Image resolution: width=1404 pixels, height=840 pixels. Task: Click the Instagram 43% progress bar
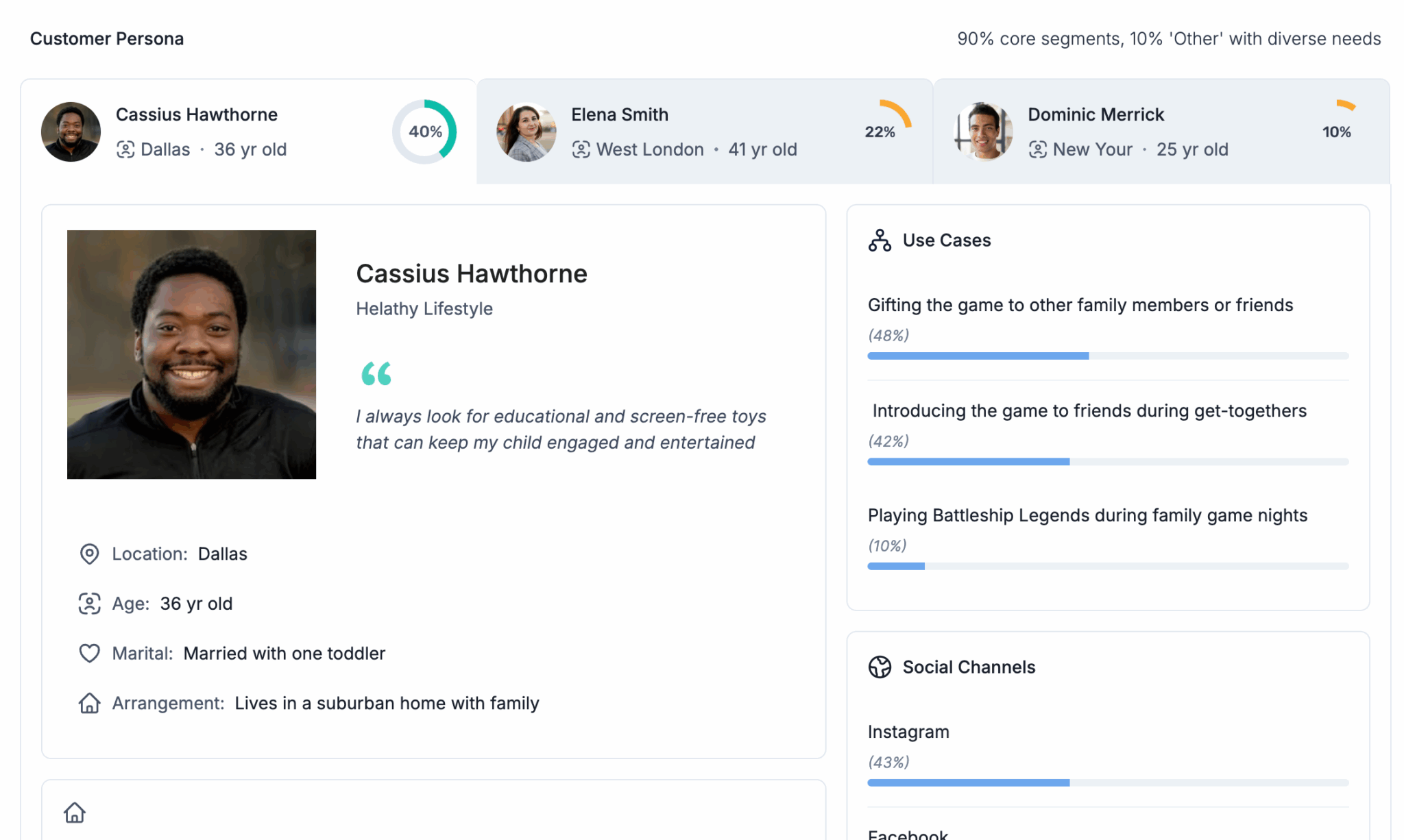[1108, 782]
